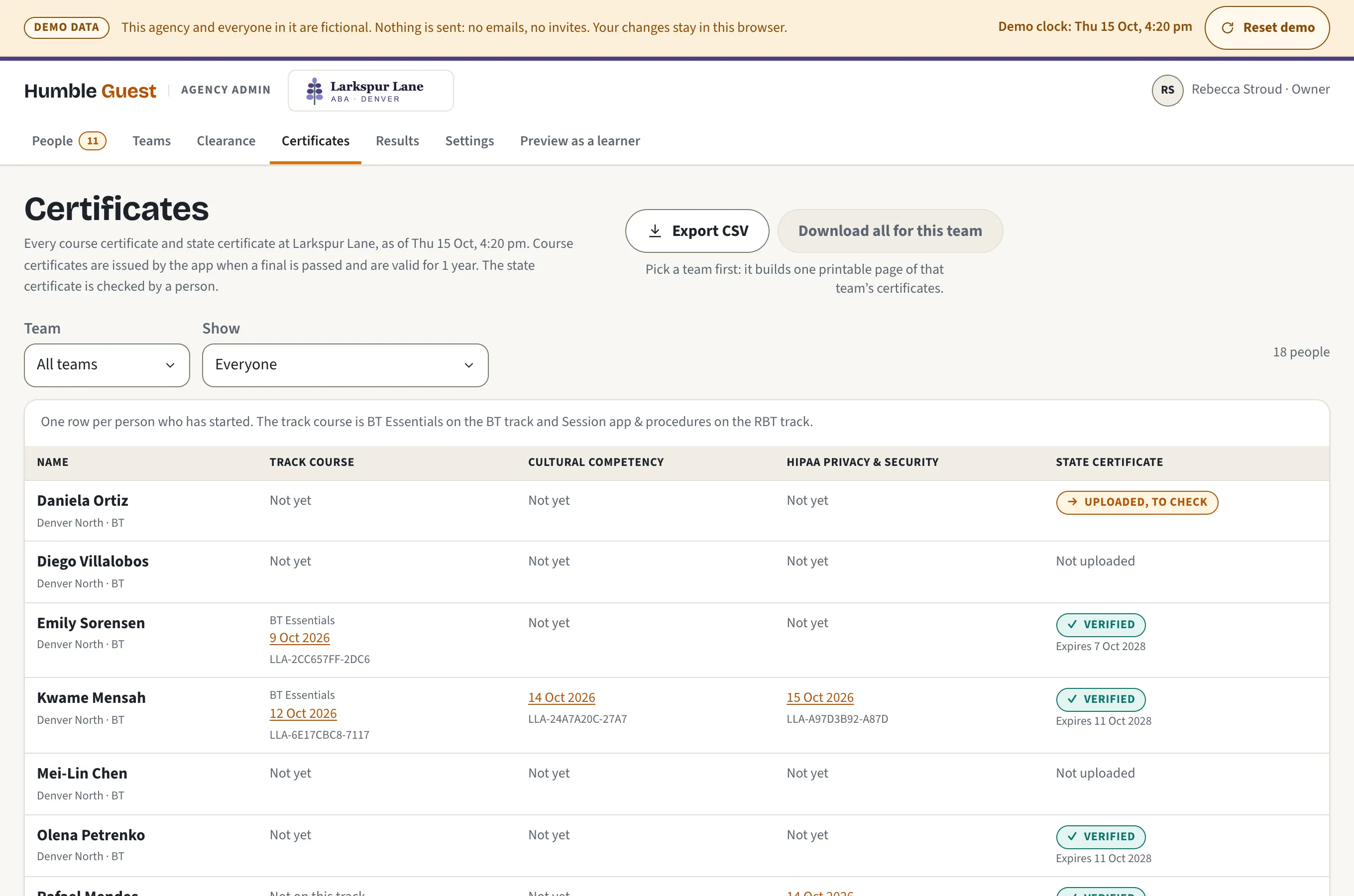Open Kwame Mensah's 12 Oct 2026 BT Essentials link
1354x896 pixels.
coord(303,713)
